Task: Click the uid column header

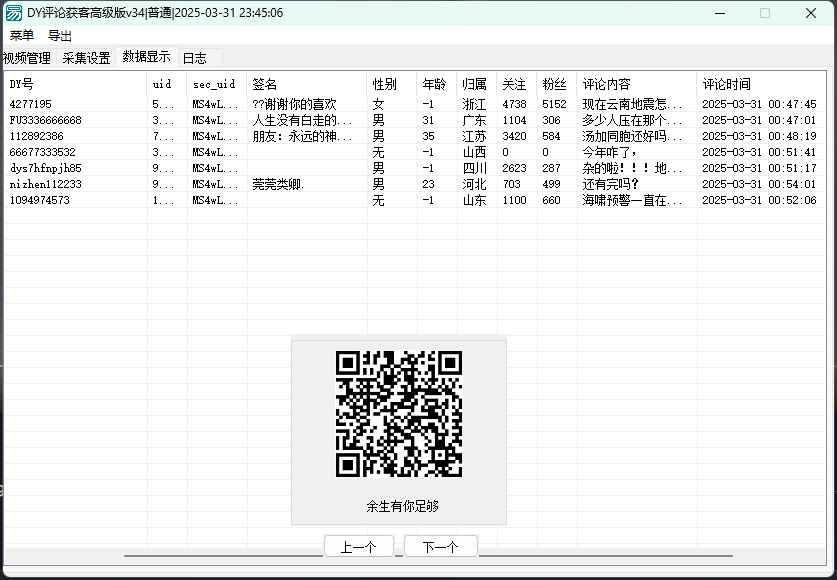Action: click(x=167, y=84)
